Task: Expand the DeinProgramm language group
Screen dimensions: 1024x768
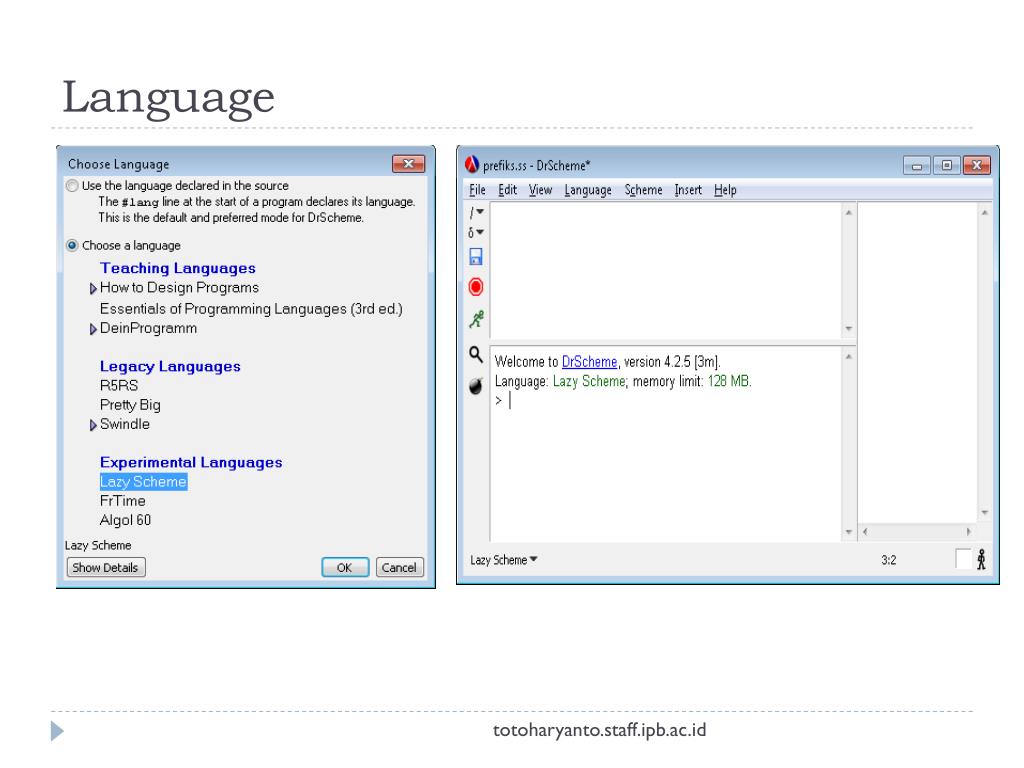Action: coord(93,329)
